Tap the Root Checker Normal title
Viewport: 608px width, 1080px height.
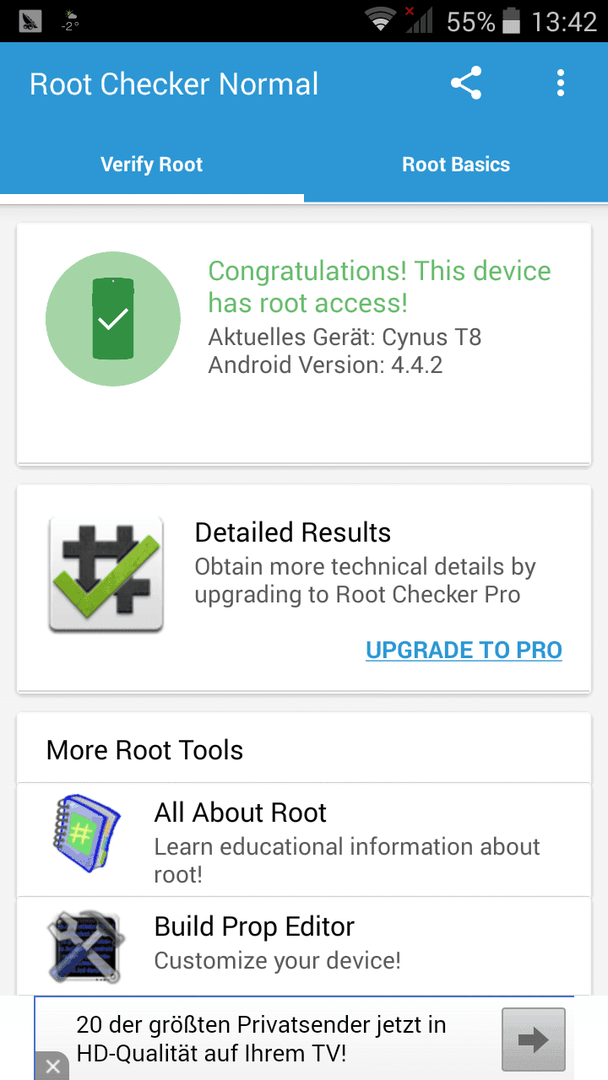(174, 84)
